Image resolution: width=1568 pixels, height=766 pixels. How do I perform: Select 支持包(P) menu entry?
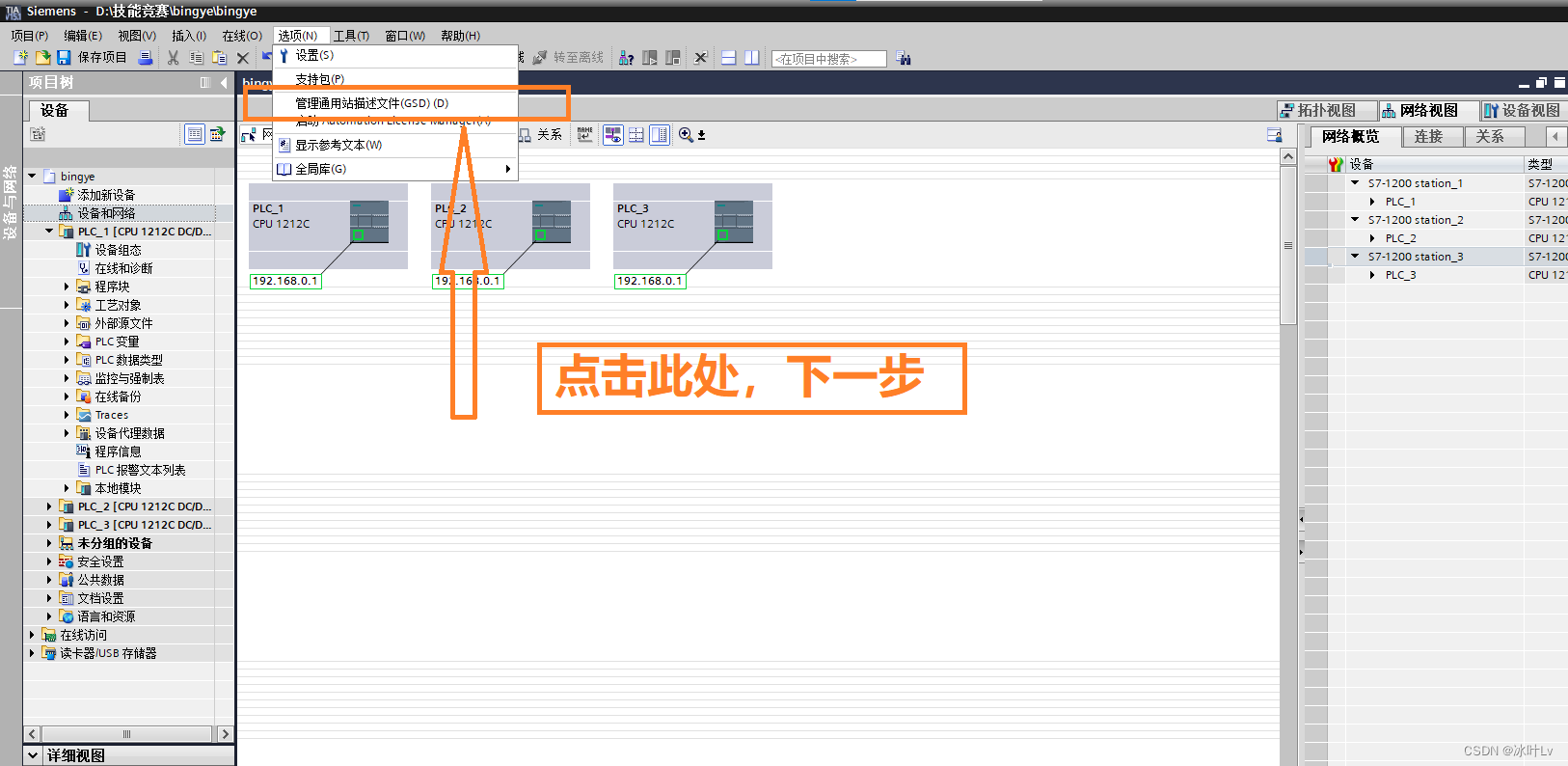tap(395, 79)
